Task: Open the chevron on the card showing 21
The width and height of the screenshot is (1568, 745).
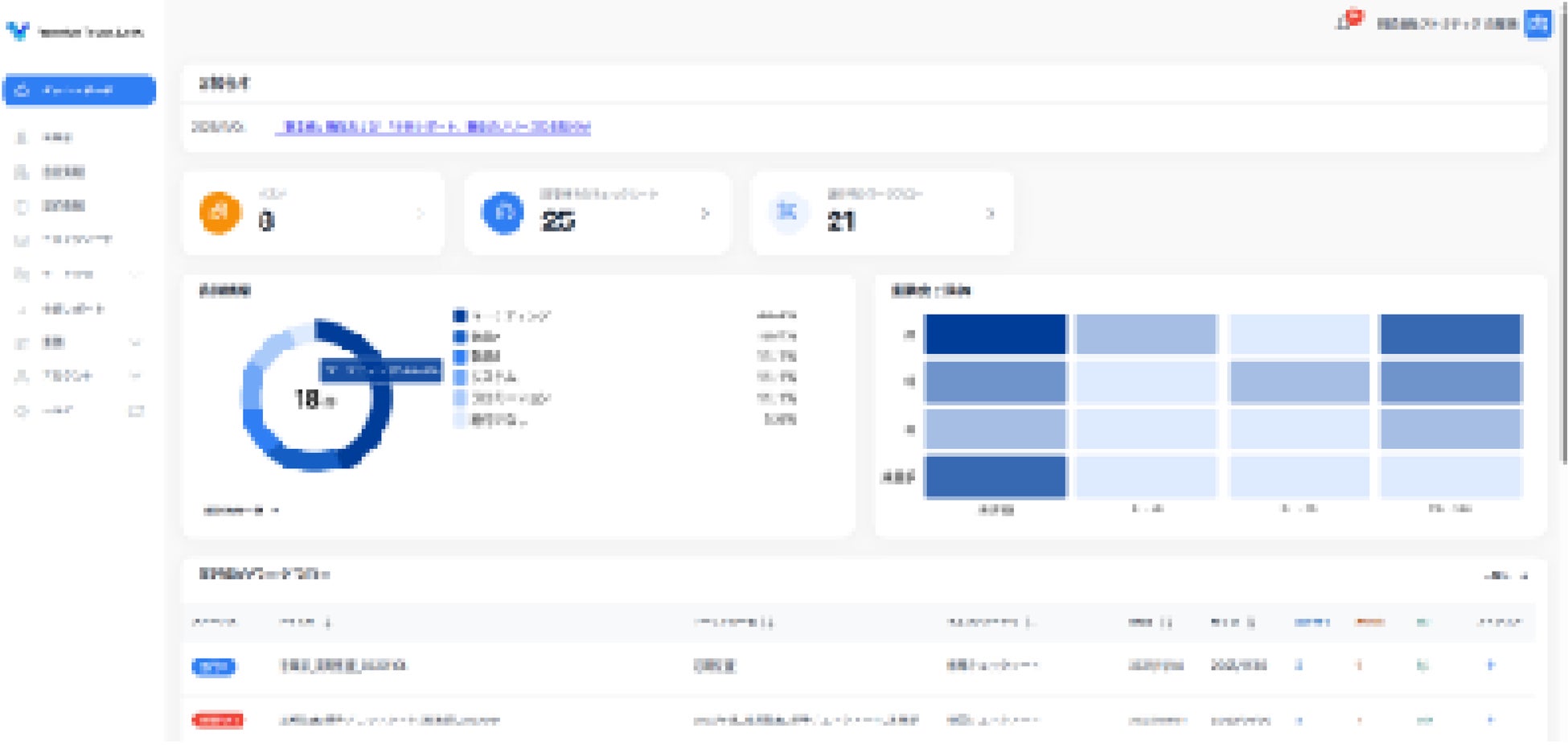Action: (991, 213)
